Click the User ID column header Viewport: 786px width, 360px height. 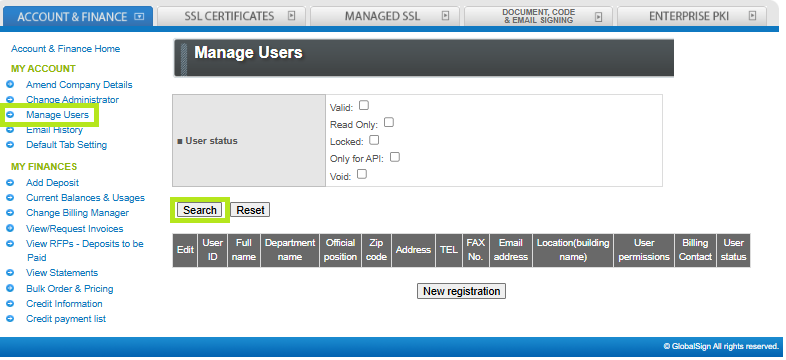pos(213,250)
